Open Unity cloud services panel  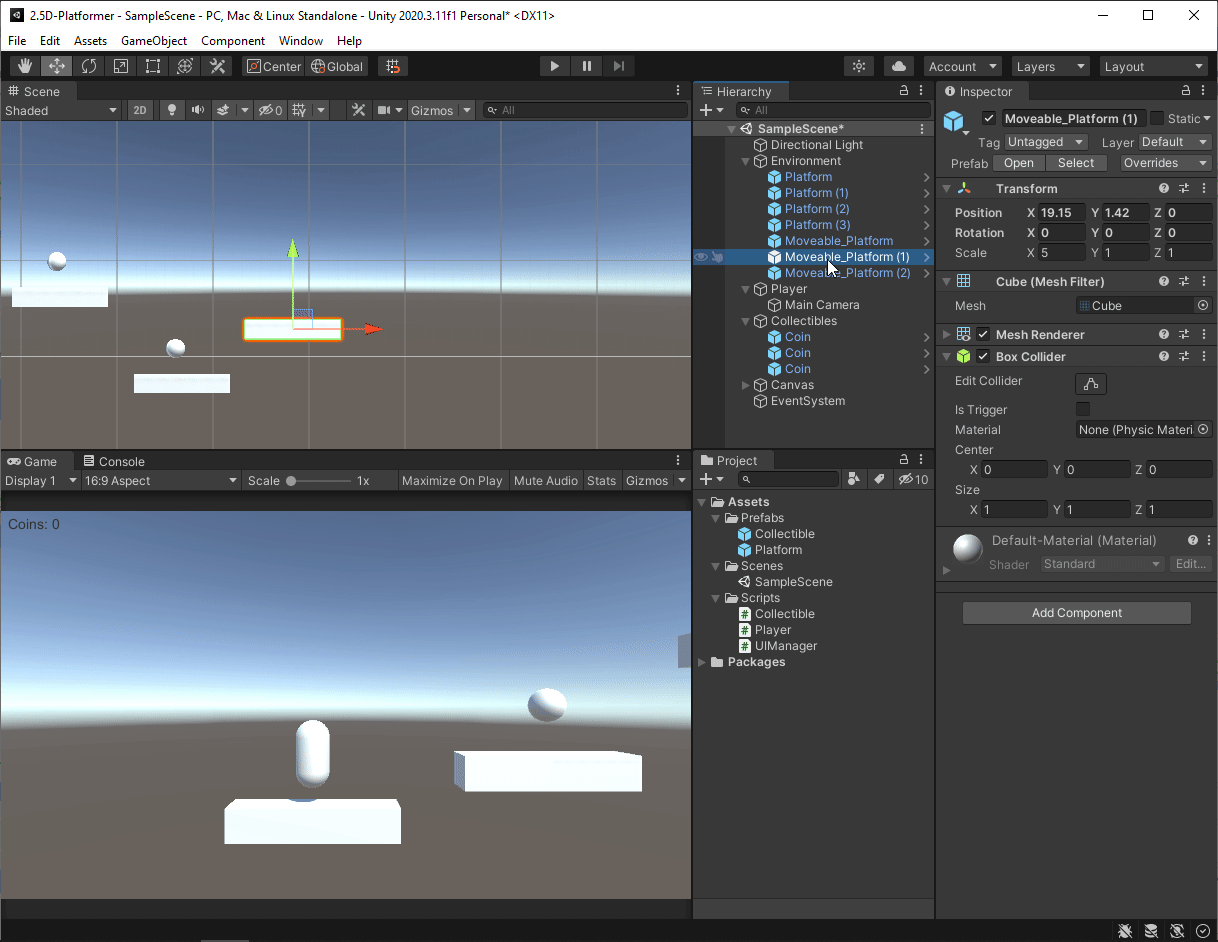click(897, 66)
